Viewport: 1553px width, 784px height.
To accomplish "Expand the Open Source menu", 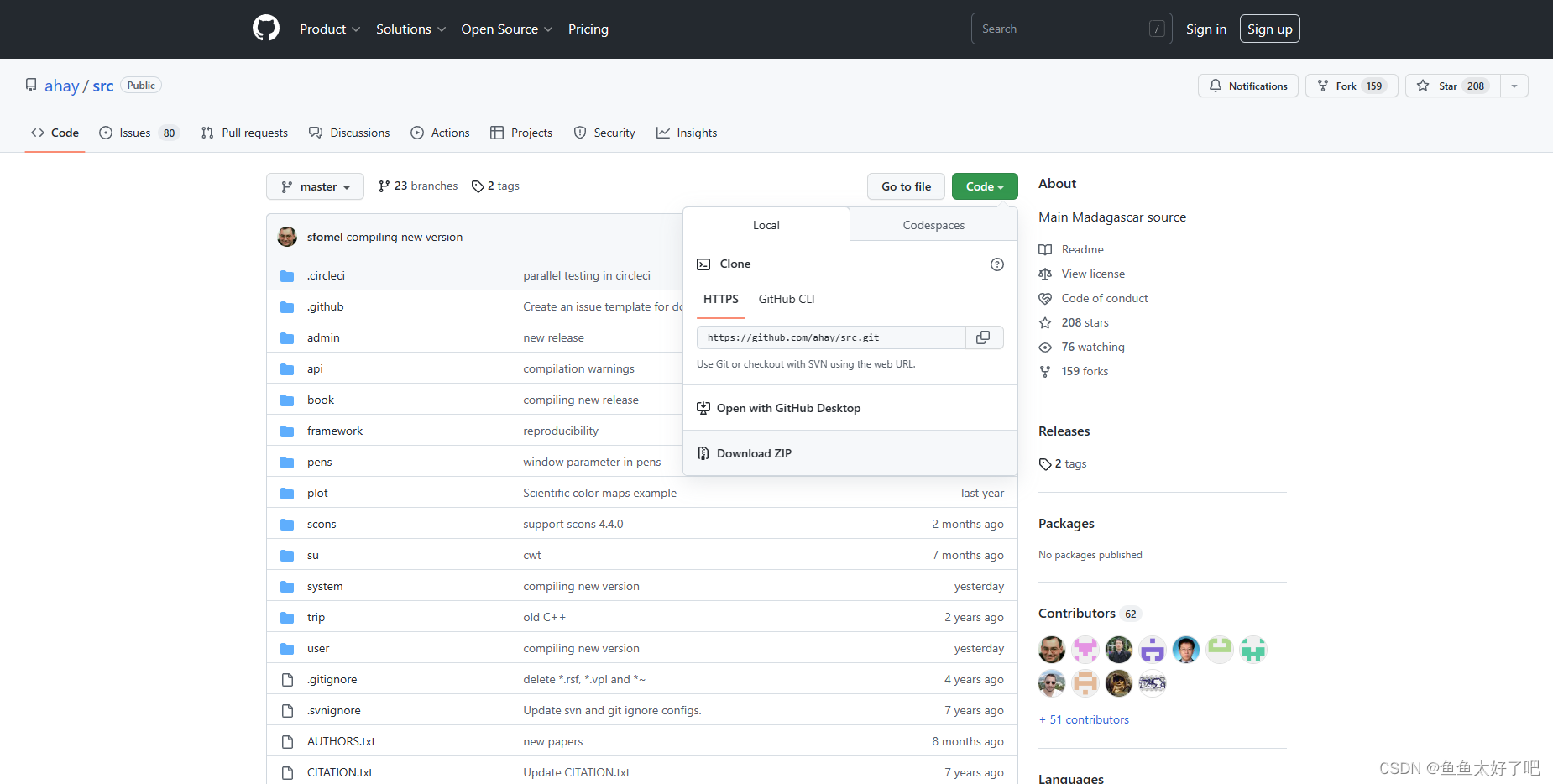I will point(507,29).
